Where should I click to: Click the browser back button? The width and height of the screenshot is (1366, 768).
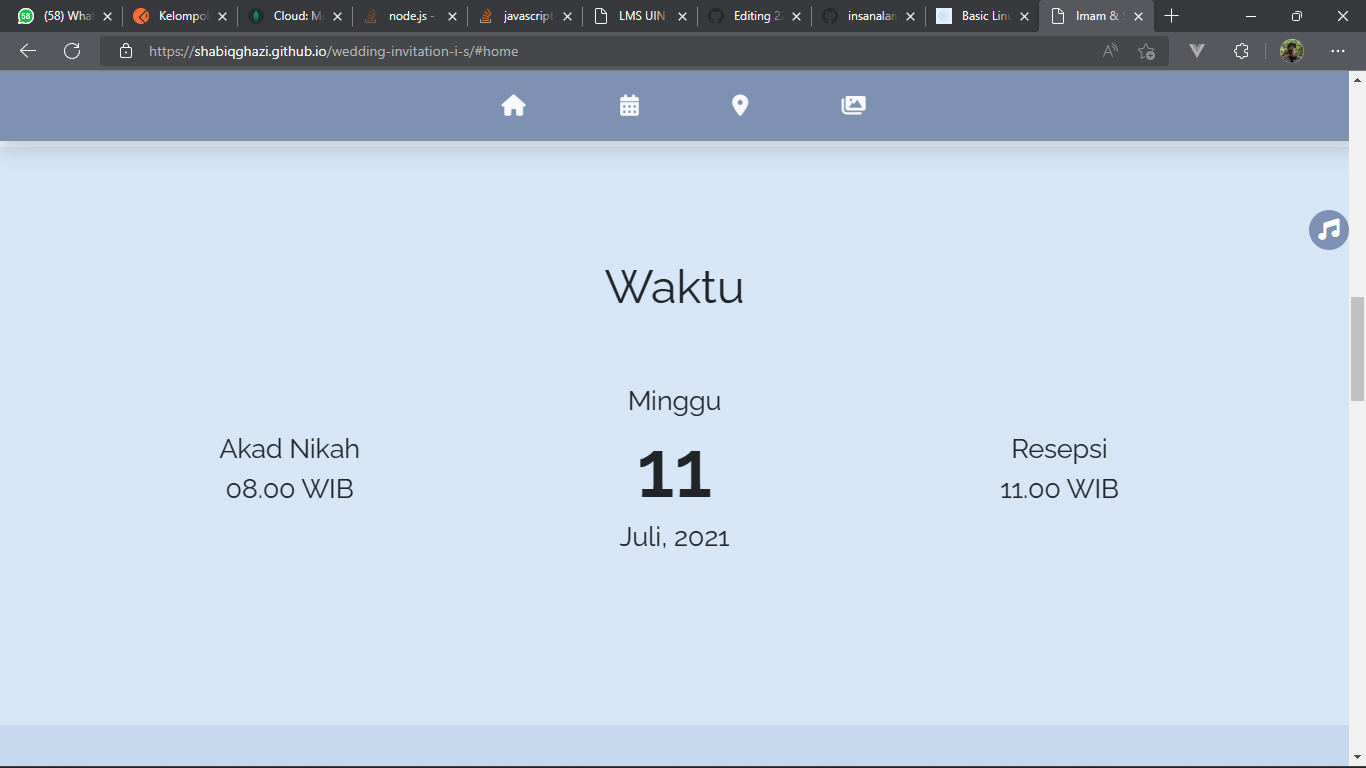pos(27,51)
